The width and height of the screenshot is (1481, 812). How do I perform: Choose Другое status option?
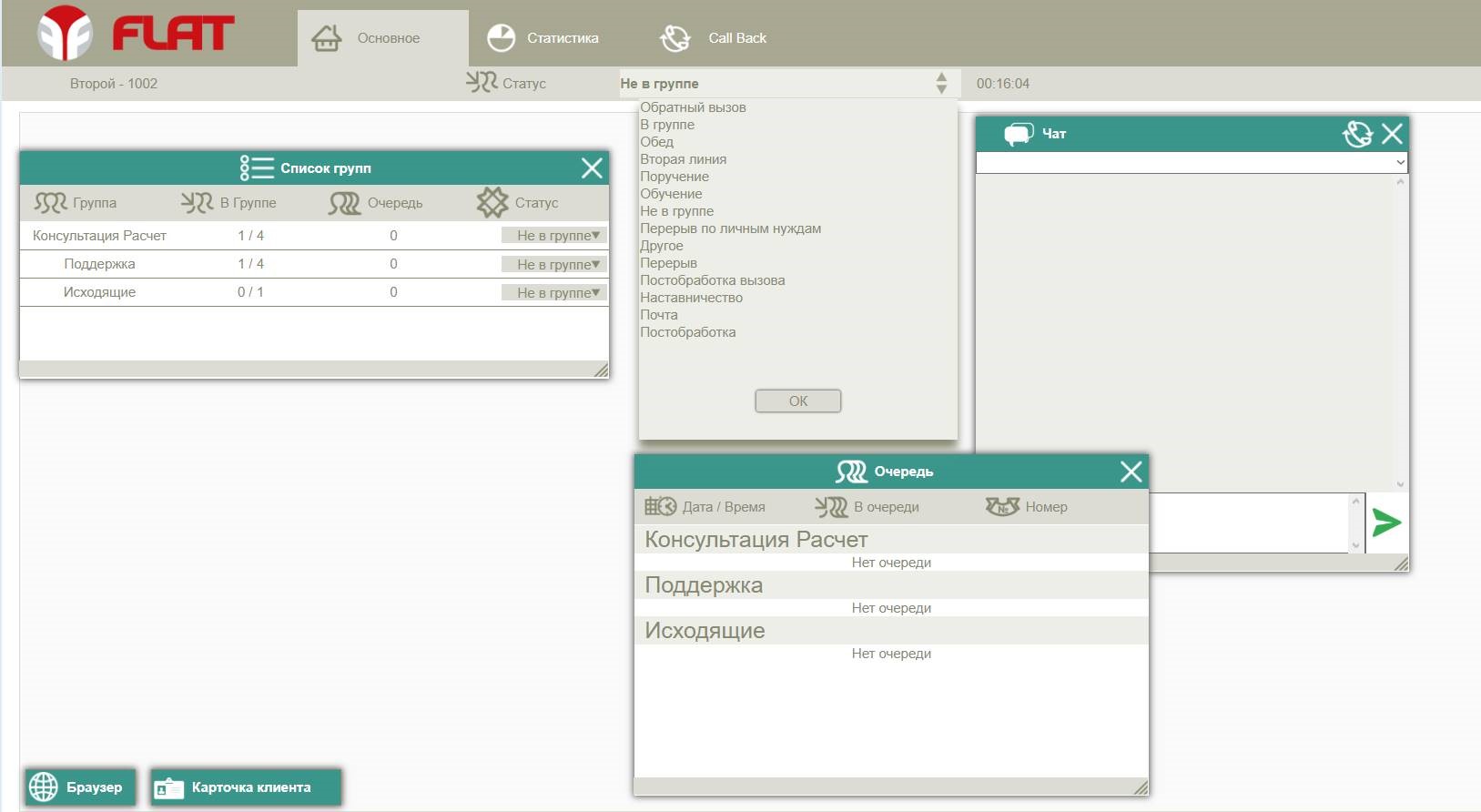662,246
